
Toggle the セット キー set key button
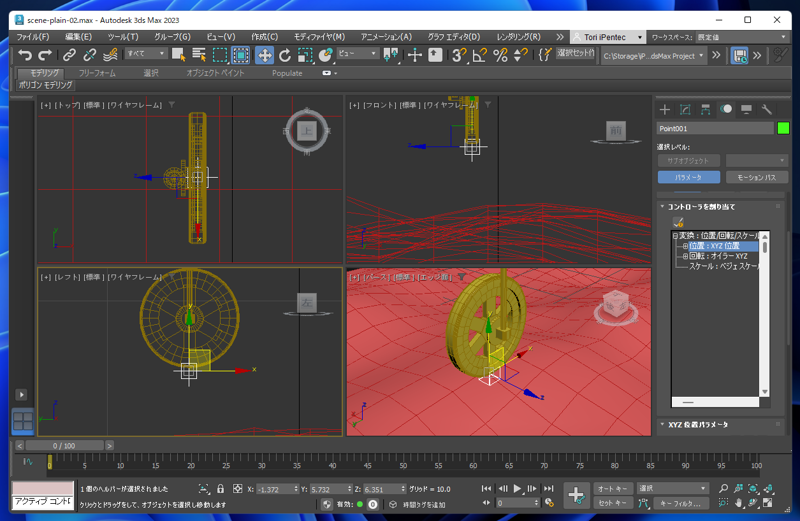coord(612,503)
